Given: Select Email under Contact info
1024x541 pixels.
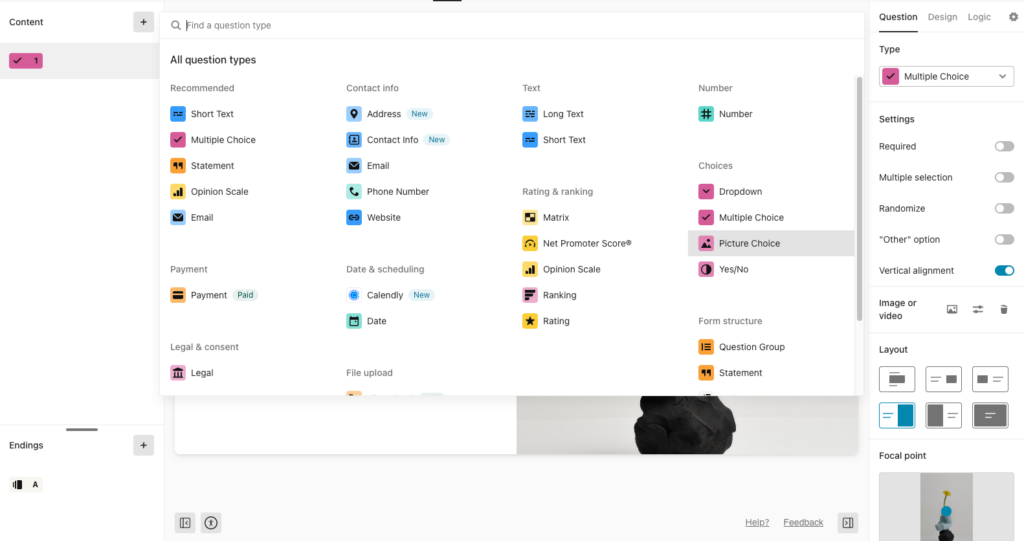Looking at the screenshot, I should (368, 166).
